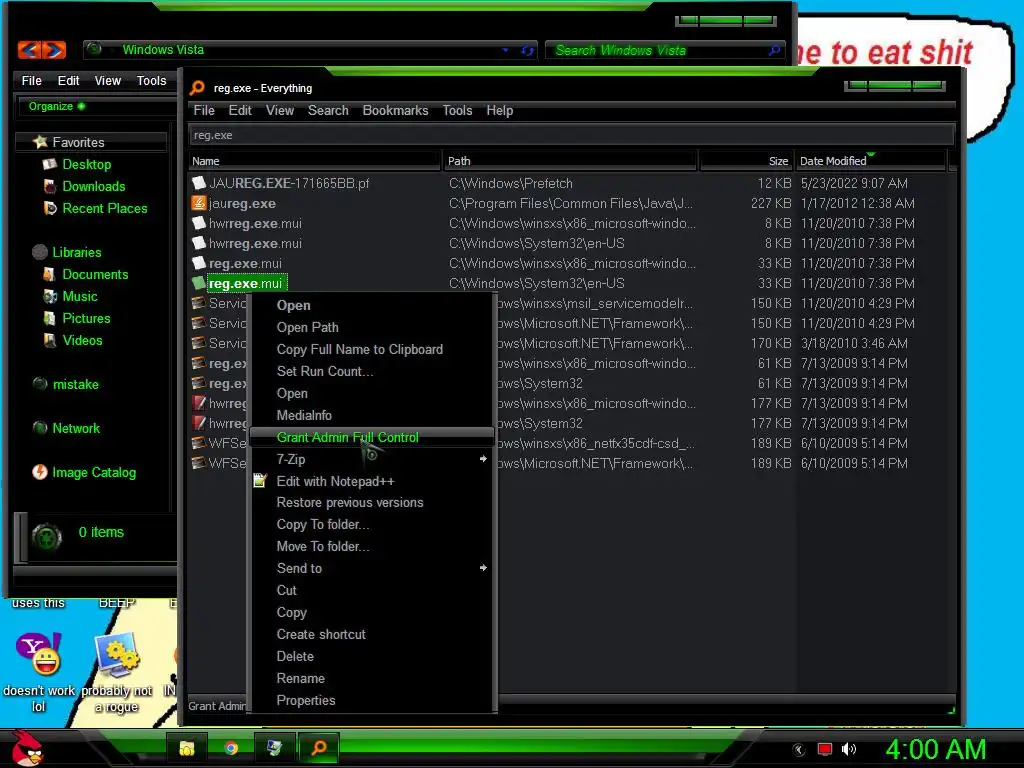Open the Search menu in Everything

(328, 111)
